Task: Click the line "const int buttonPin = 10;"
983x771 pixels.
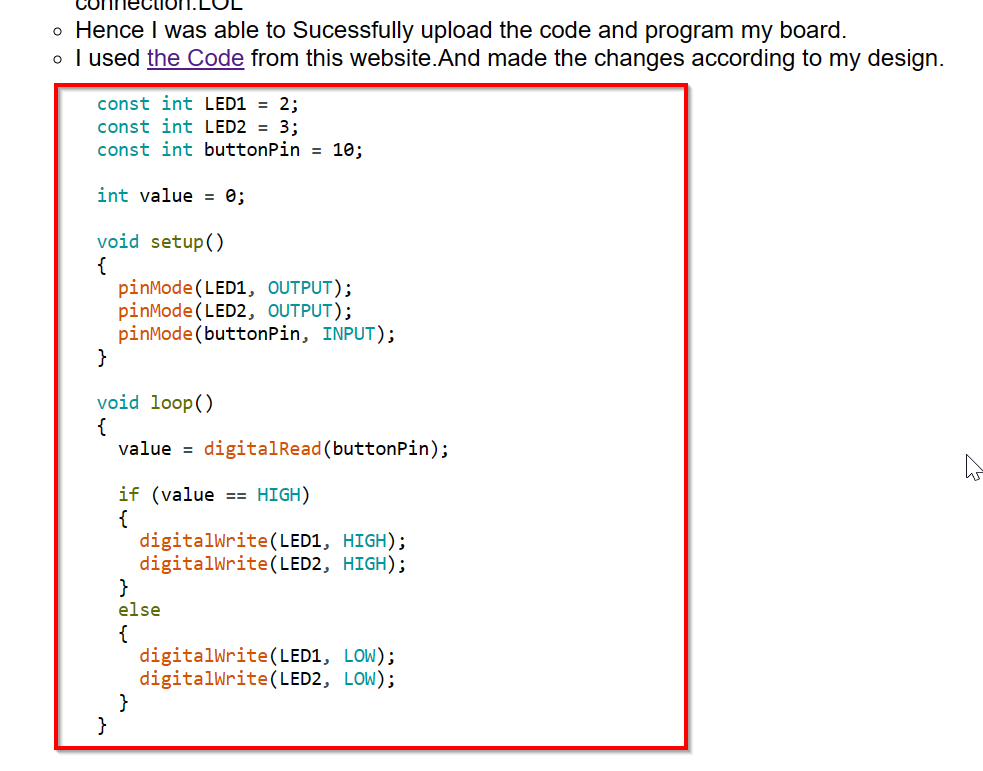Action: pos(230,150)
